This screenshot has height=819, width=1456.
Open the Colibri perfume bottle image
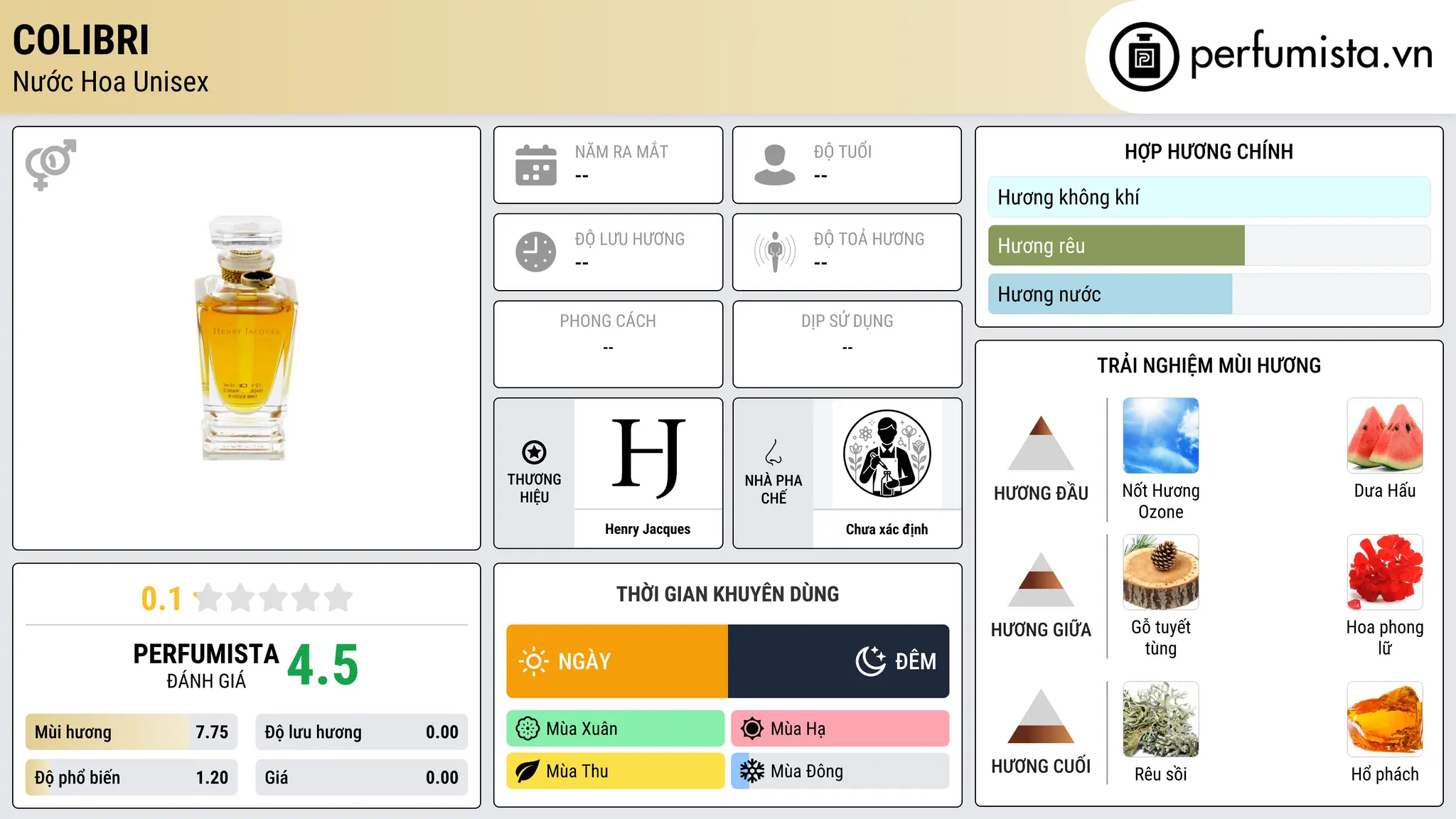(246, 338)
